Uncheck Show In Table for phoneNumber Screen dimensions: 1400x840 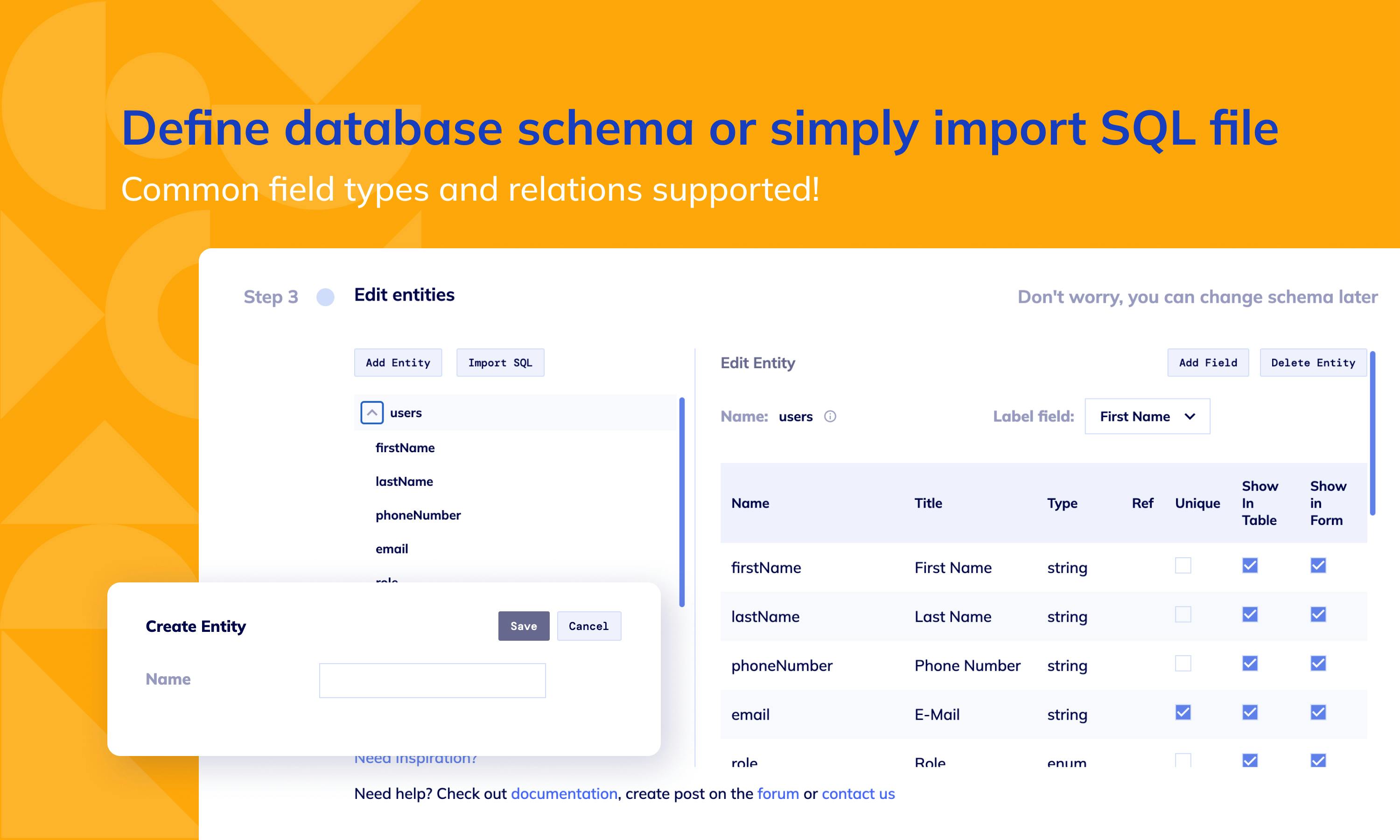coord(1250,664)
